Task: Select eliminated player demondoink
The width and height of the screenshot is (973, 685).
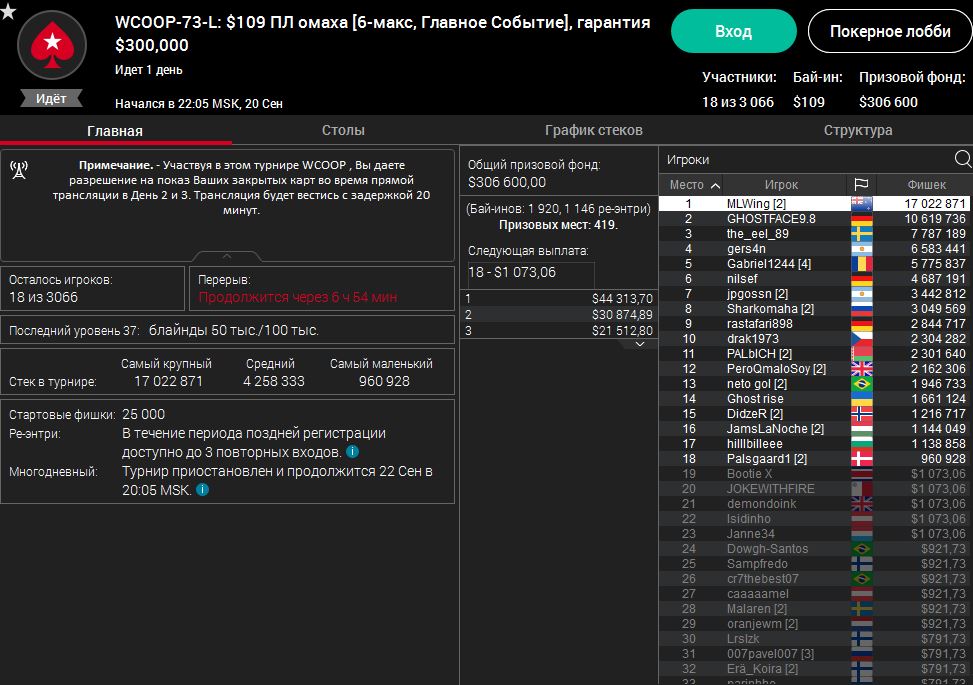Action: tap(815, 504)
